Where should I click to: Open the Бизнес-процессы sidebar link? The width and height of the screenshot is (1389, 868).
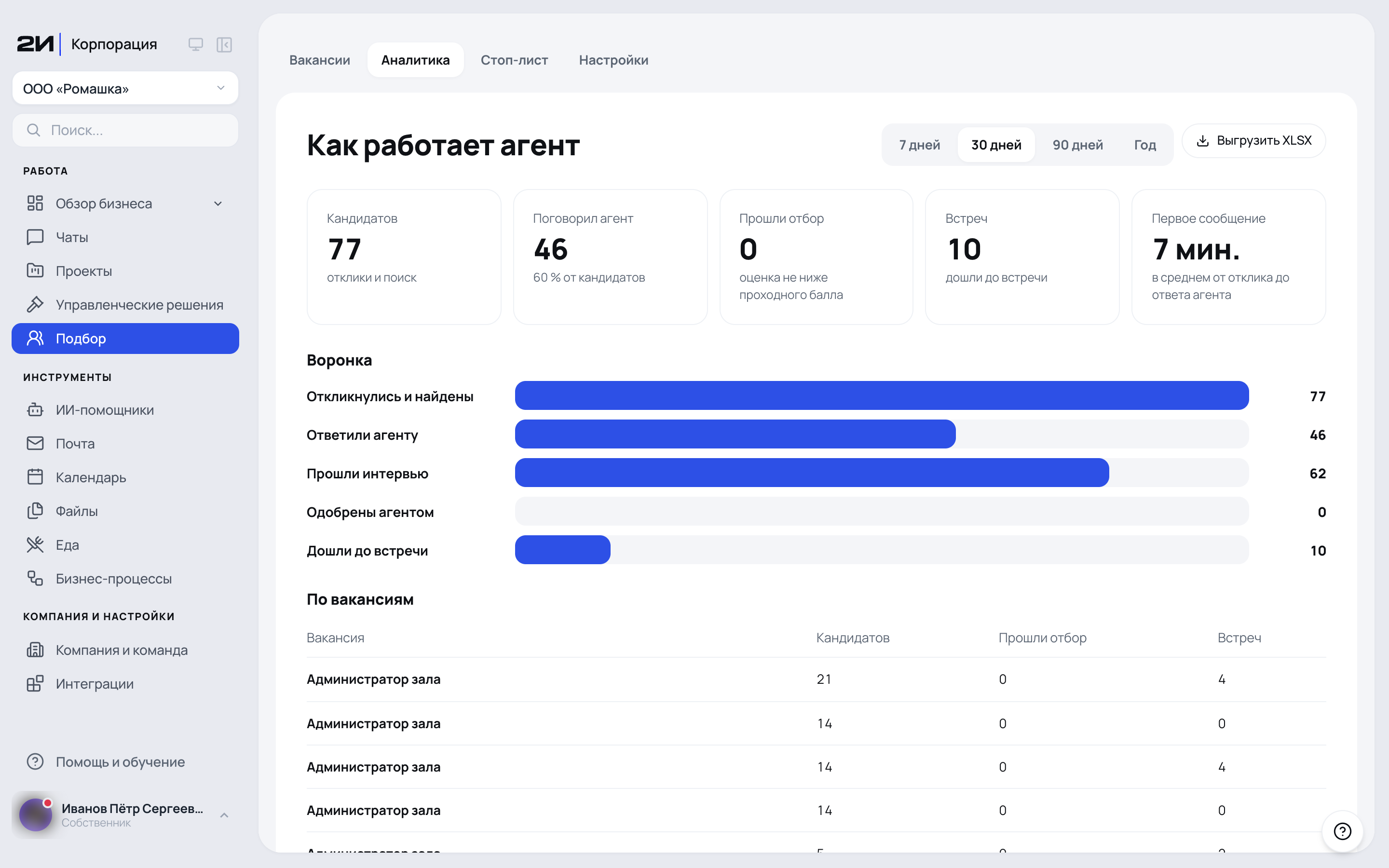[125, 578]
